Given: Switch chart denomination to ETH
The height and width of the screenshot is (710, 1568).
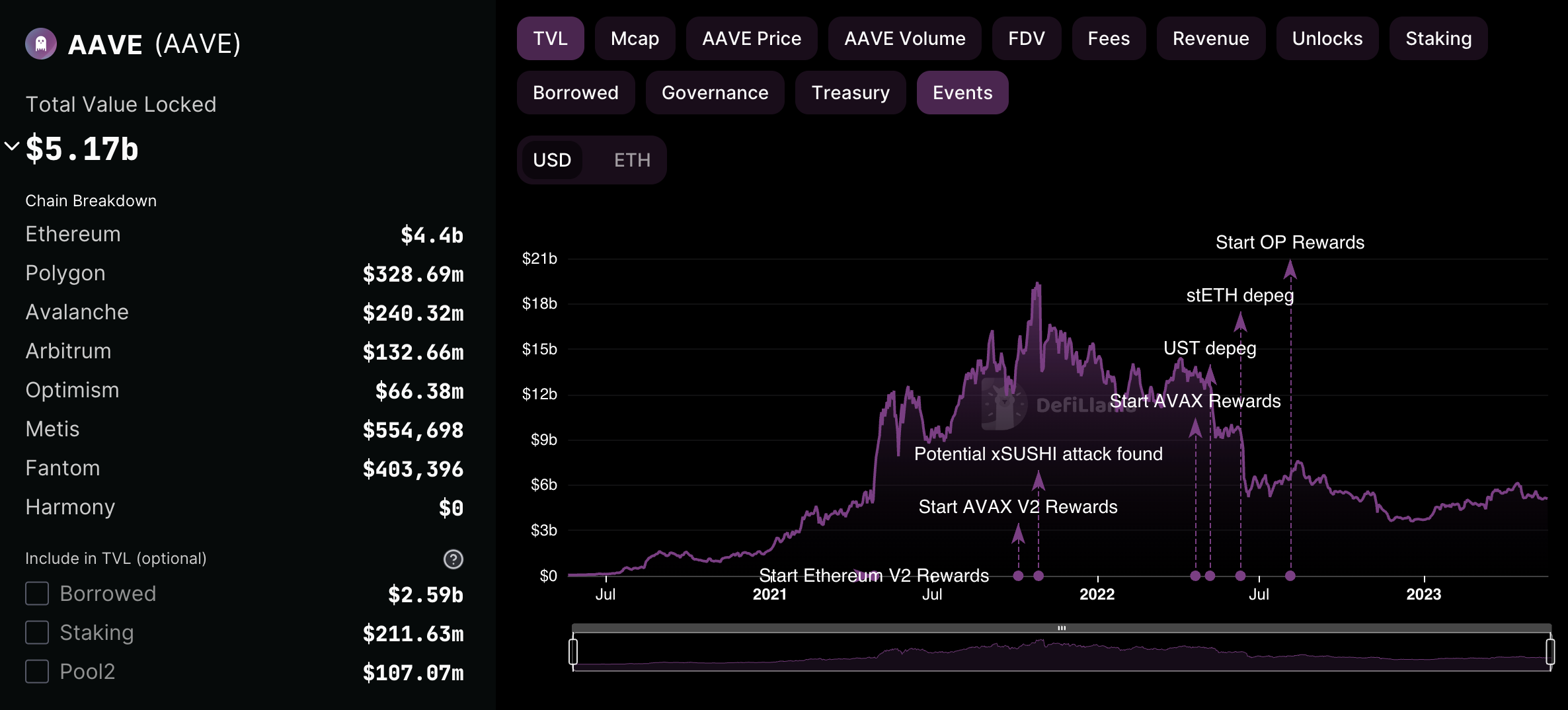Looking at the screenshot, I should tap(632, 160).
